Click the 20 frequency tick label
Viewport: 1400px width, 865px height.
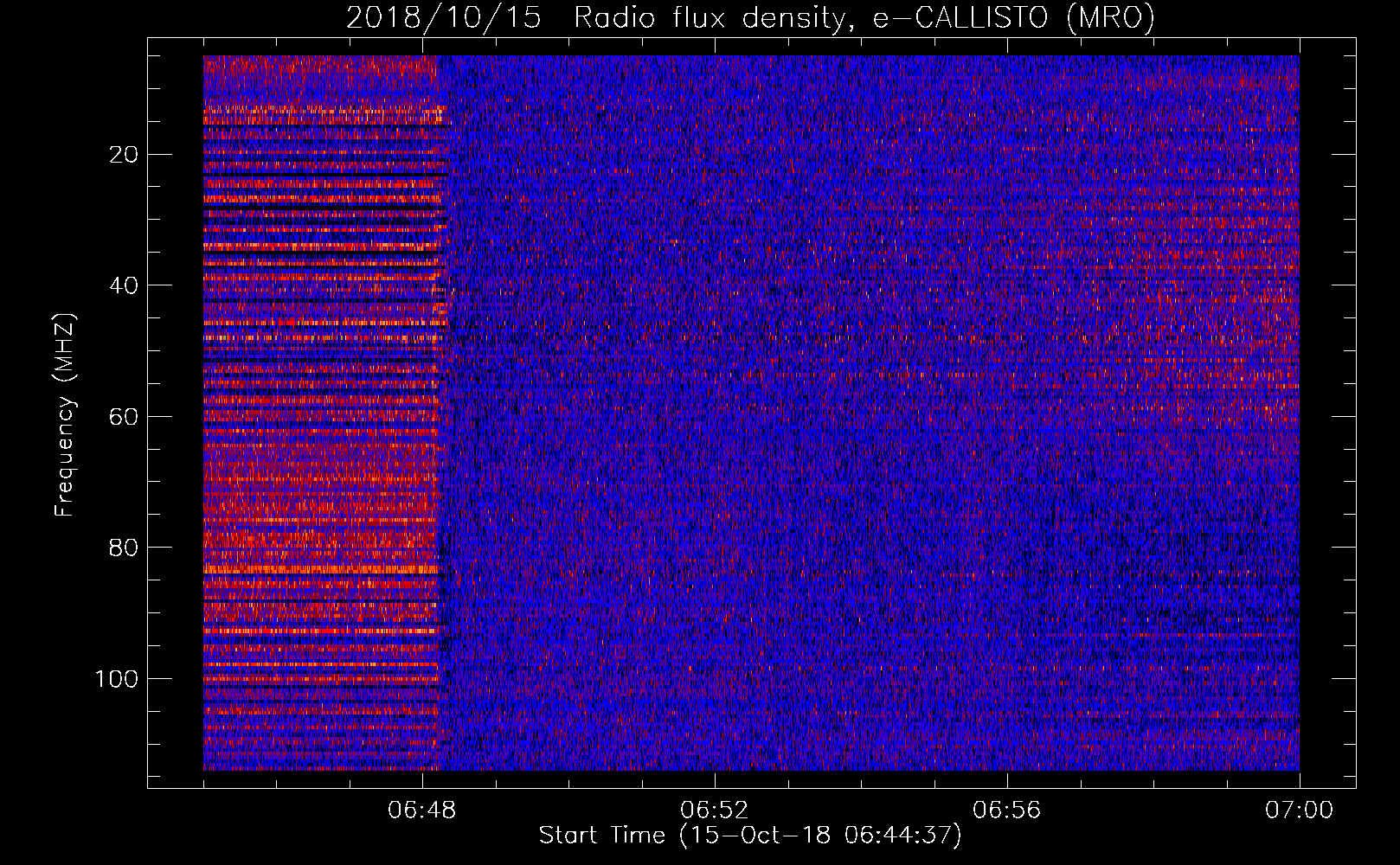(125, 155)
